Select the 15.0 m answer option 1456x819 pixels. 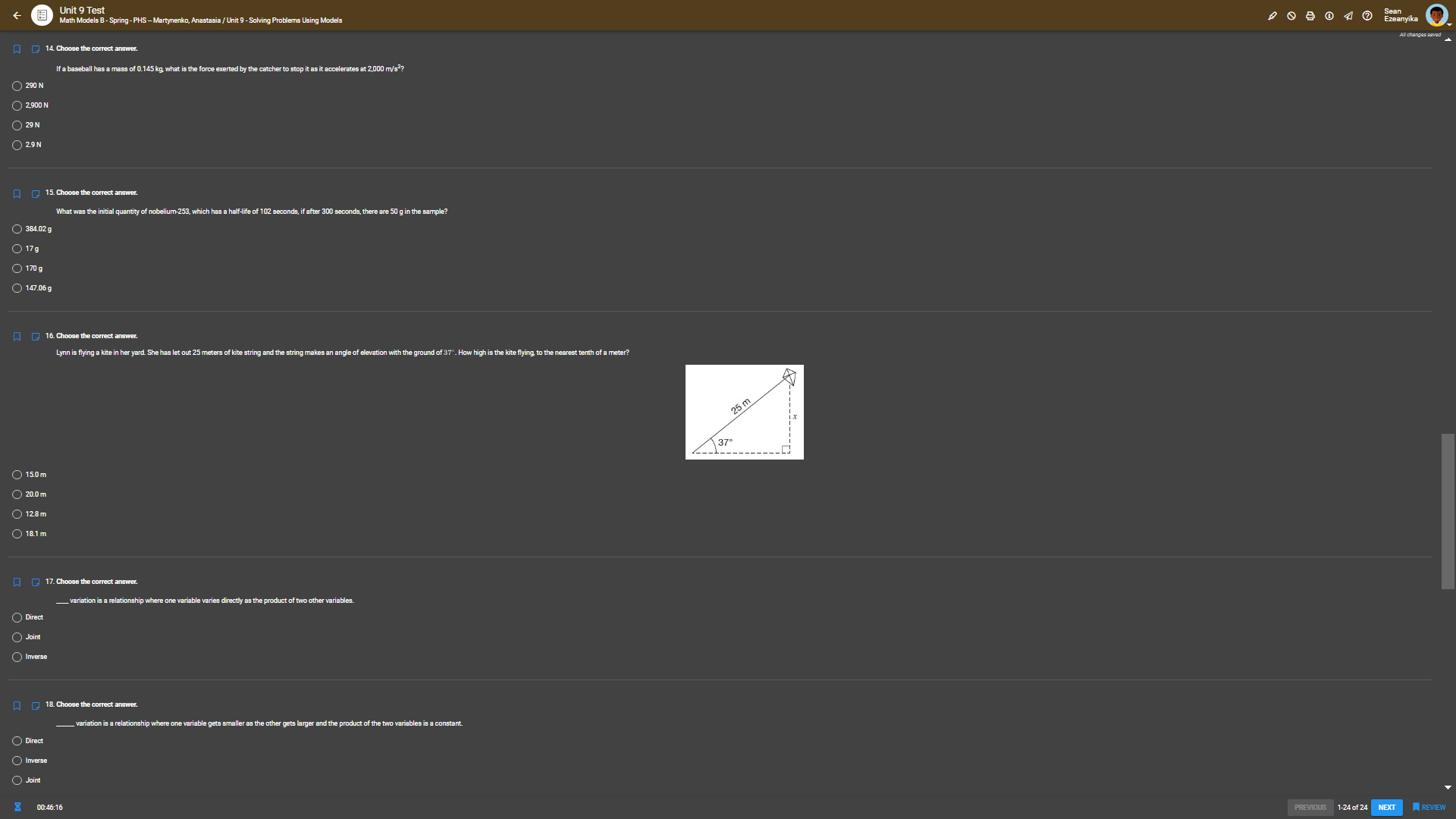(x=17, y=475)
